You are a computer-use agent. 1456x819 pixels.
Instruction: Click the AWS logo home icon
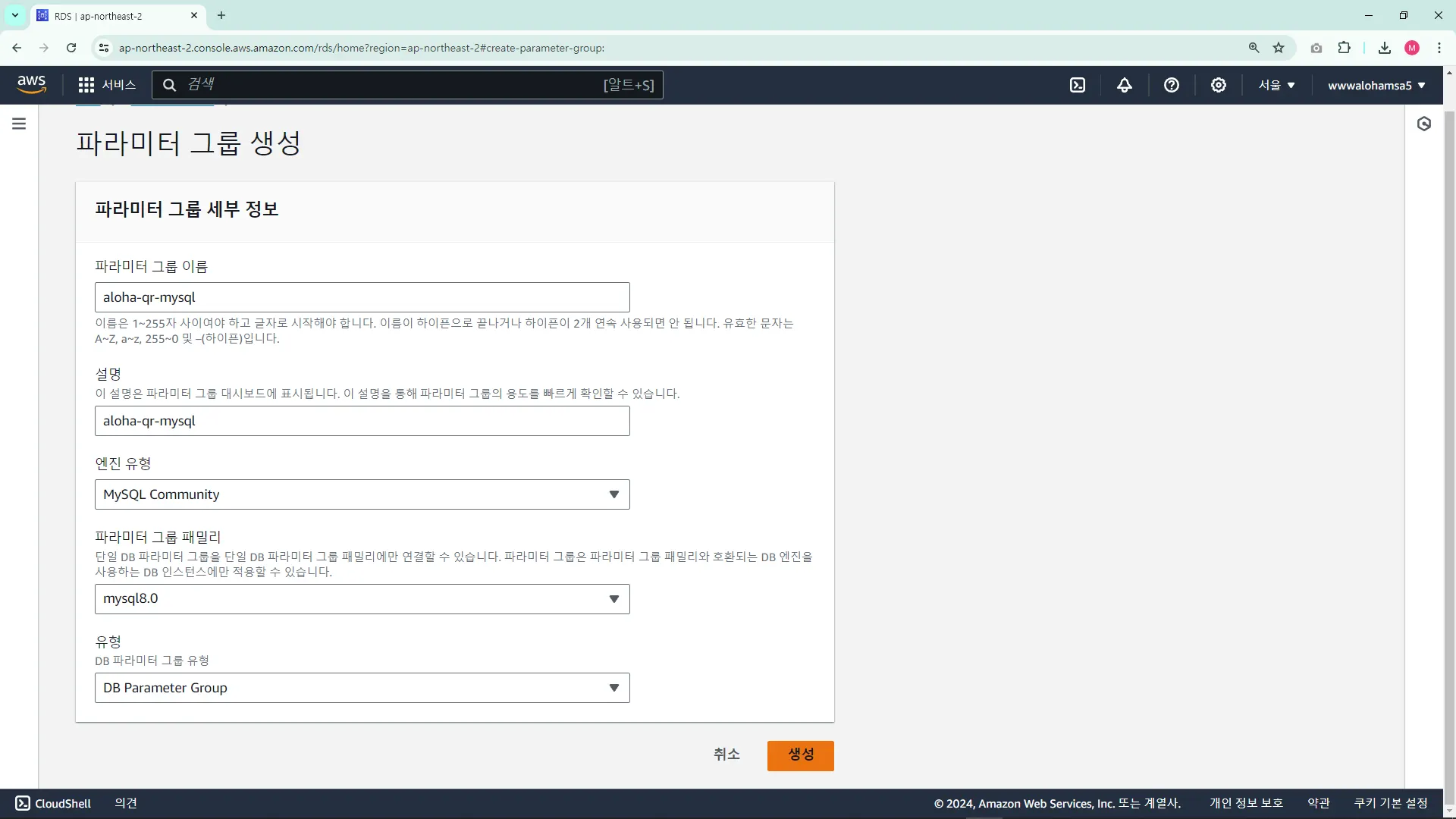pyautogui.click(x=31, y=84)
